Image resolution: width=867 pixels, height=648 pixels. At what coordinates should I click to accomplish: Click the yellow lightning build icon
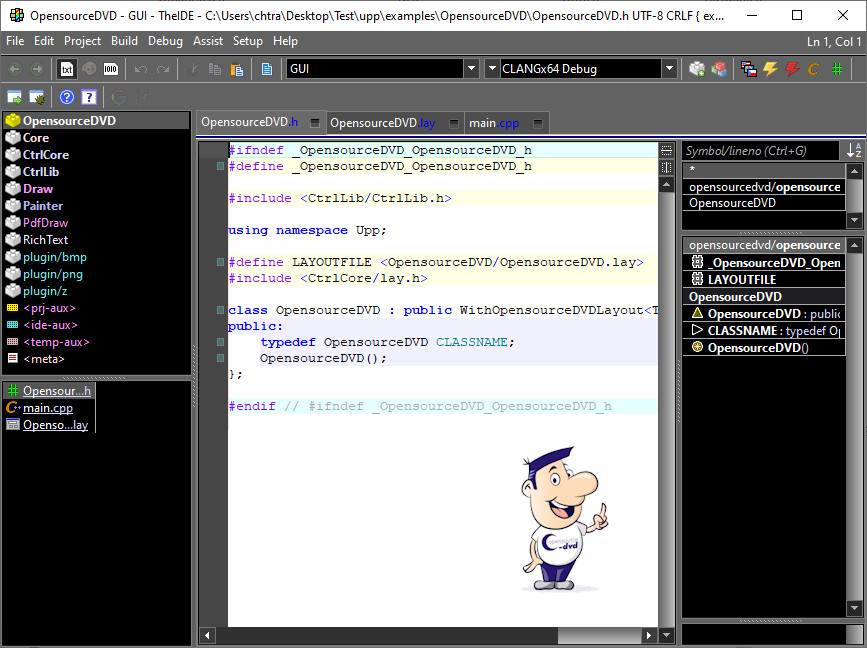click(770, 69)
